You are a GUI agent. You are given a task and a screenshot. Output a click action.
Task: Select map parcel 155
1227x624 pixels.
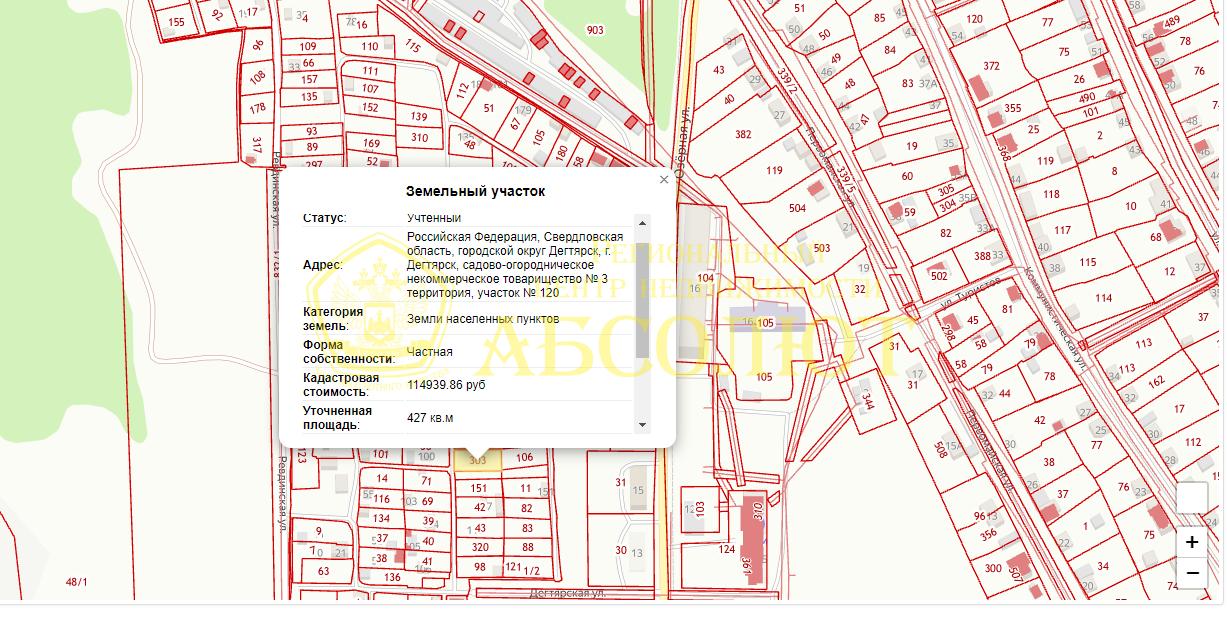pos(177,22)
